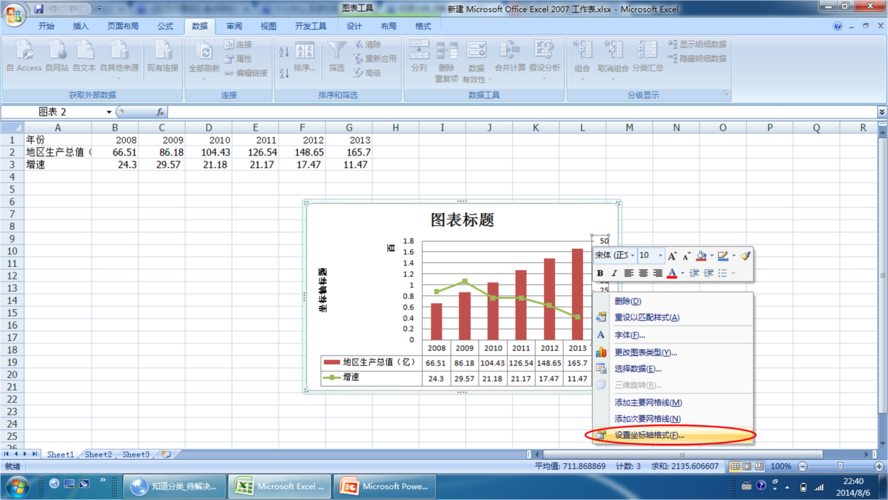Click 编辑链接 edit links button
Screen dimensions: 888x500
[x=245, y=73]
